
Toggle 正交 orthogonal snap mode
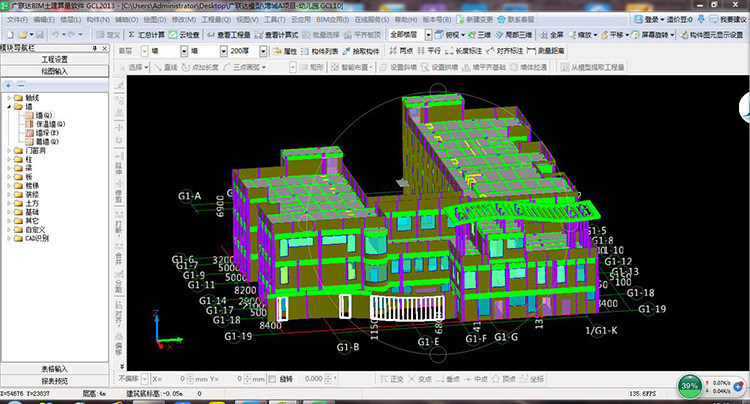(x=392, y=379)
